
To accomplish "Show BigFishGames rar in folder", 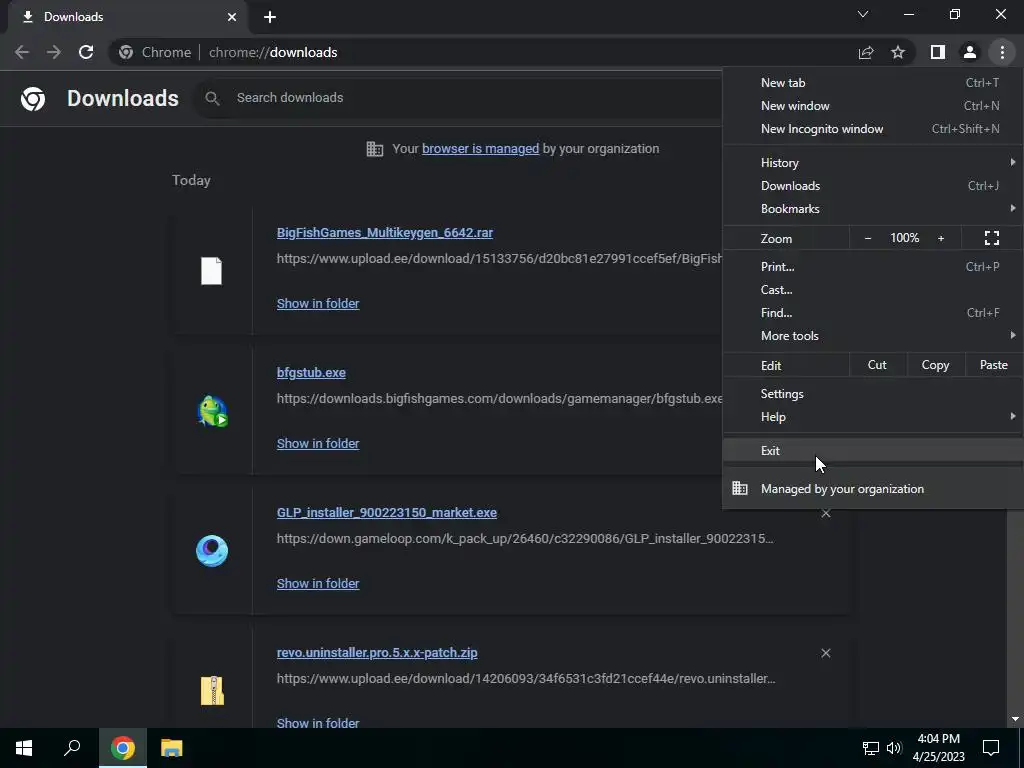I will tap(318, 303).
